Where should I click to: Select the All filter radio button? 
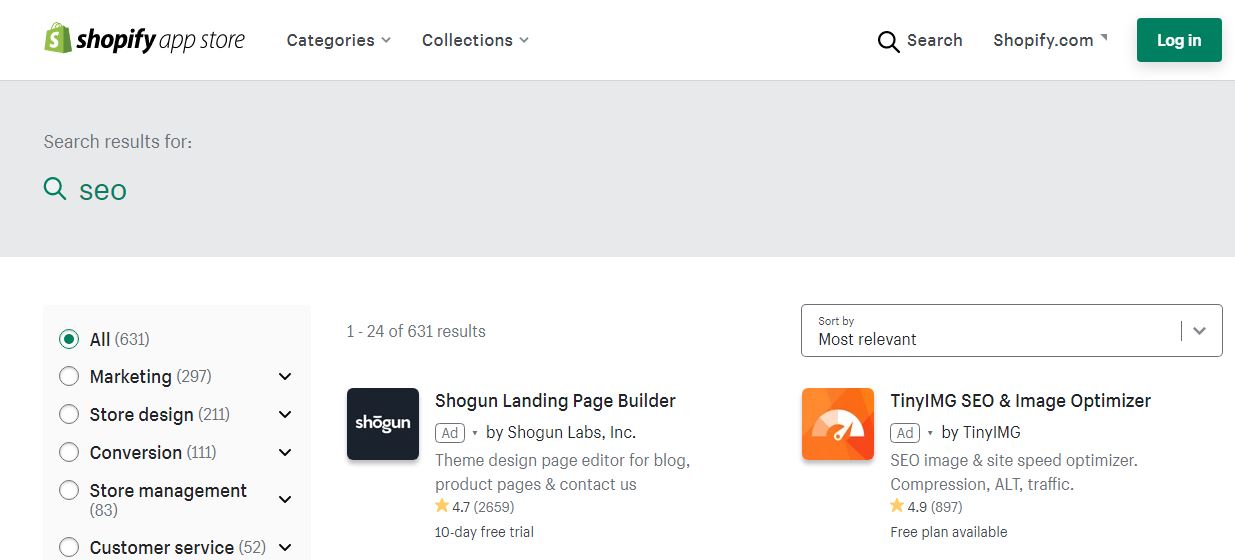point(69,339)
